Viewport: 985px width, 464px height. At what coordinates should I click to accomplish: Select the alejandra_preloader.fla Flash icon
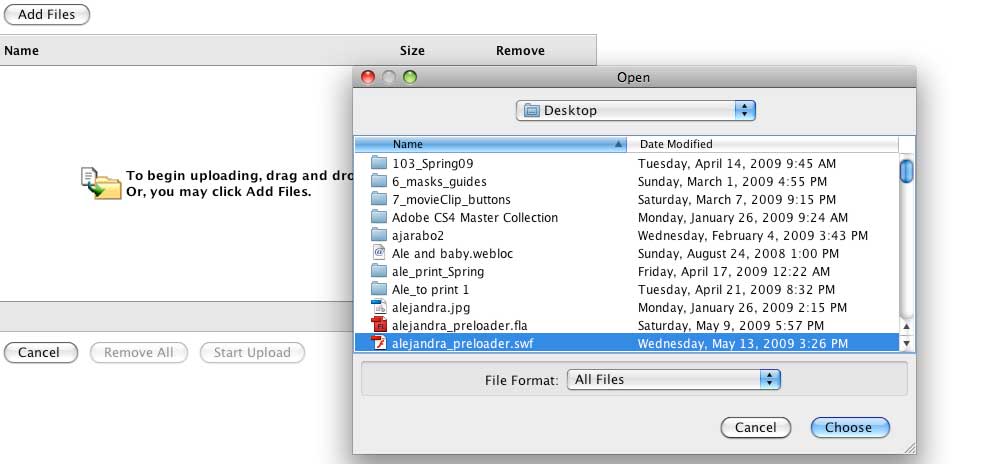(x=379, y=325)
